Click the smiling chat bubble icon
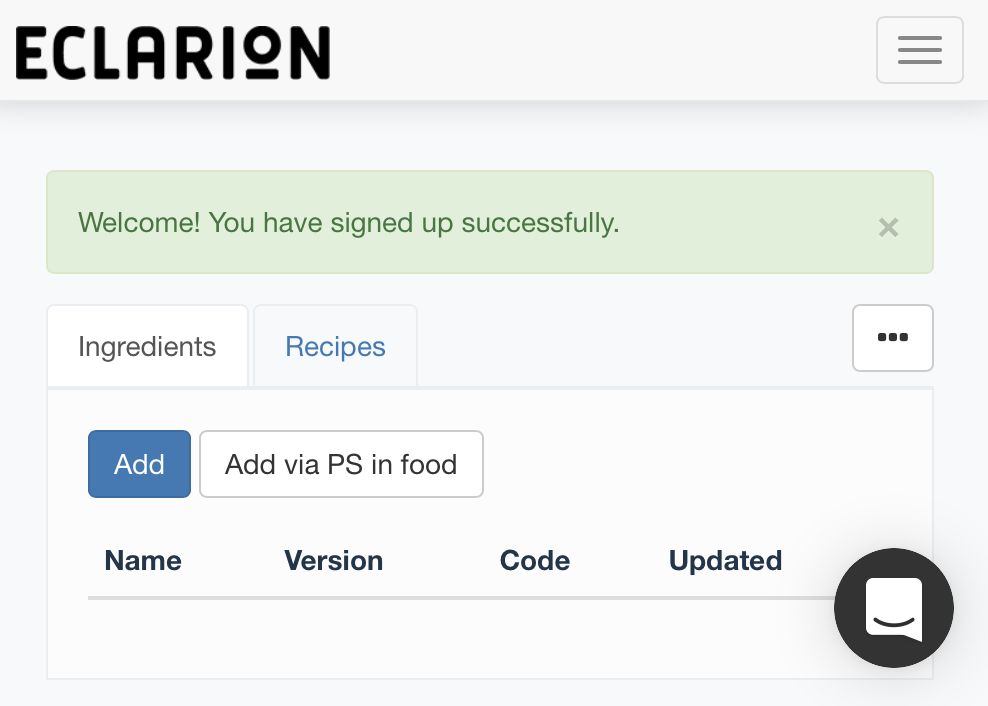 893,607
